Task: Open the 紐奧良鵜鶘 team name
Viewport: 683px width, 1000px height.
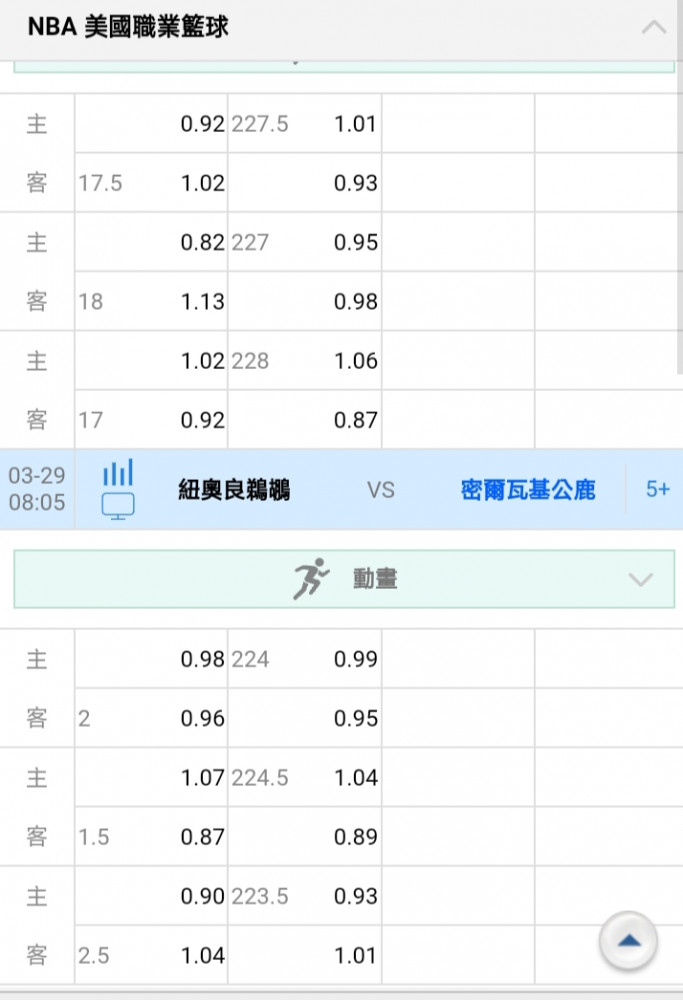Action: [234, 490]
